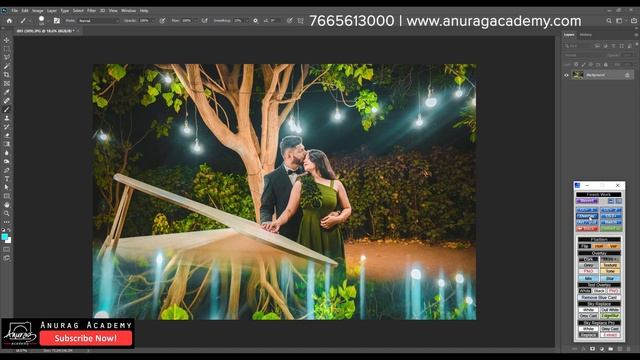640x360 pixels.
Task: Open the Opacity slider arrow in options bar
Action: point(153,20)
